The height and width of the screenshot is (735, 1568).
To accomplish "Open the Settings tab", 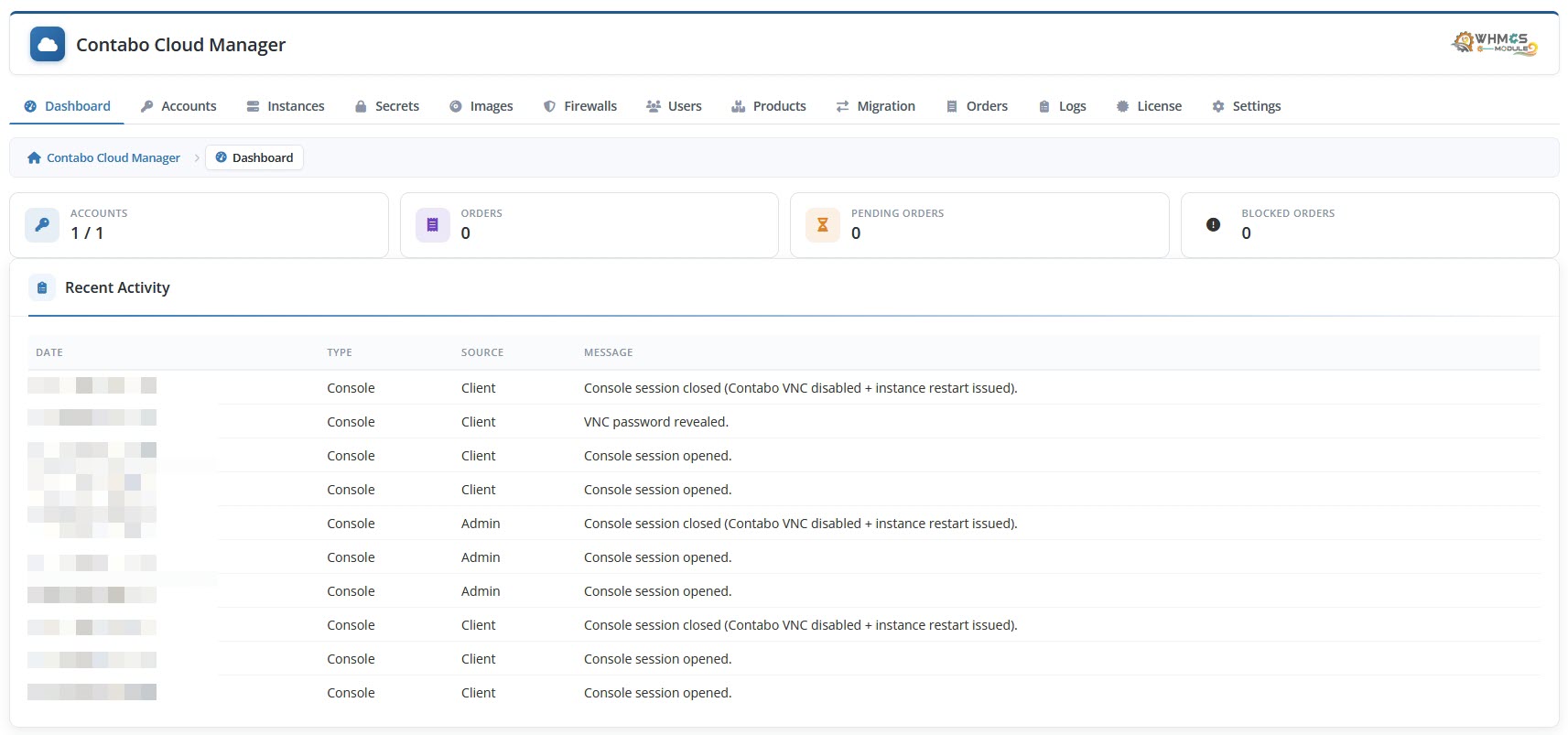I will tap(1247, 106).
